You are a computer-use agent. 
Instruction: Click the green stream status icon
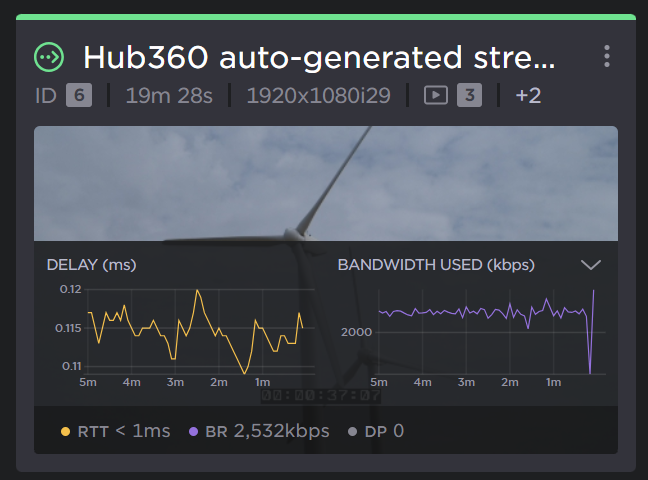pos(48,57)
